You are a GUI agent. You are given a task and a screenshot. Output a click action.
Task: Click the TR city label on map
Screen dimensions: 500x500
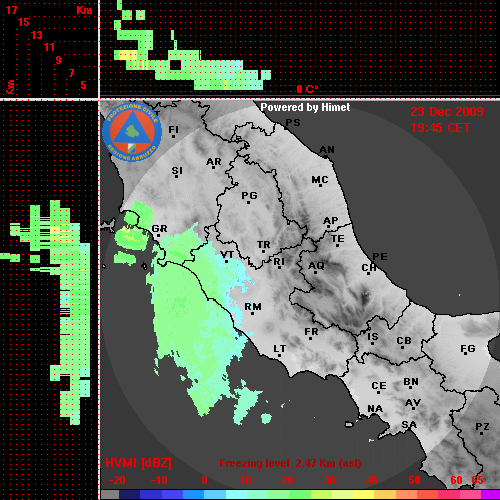(x=264, y=245)
